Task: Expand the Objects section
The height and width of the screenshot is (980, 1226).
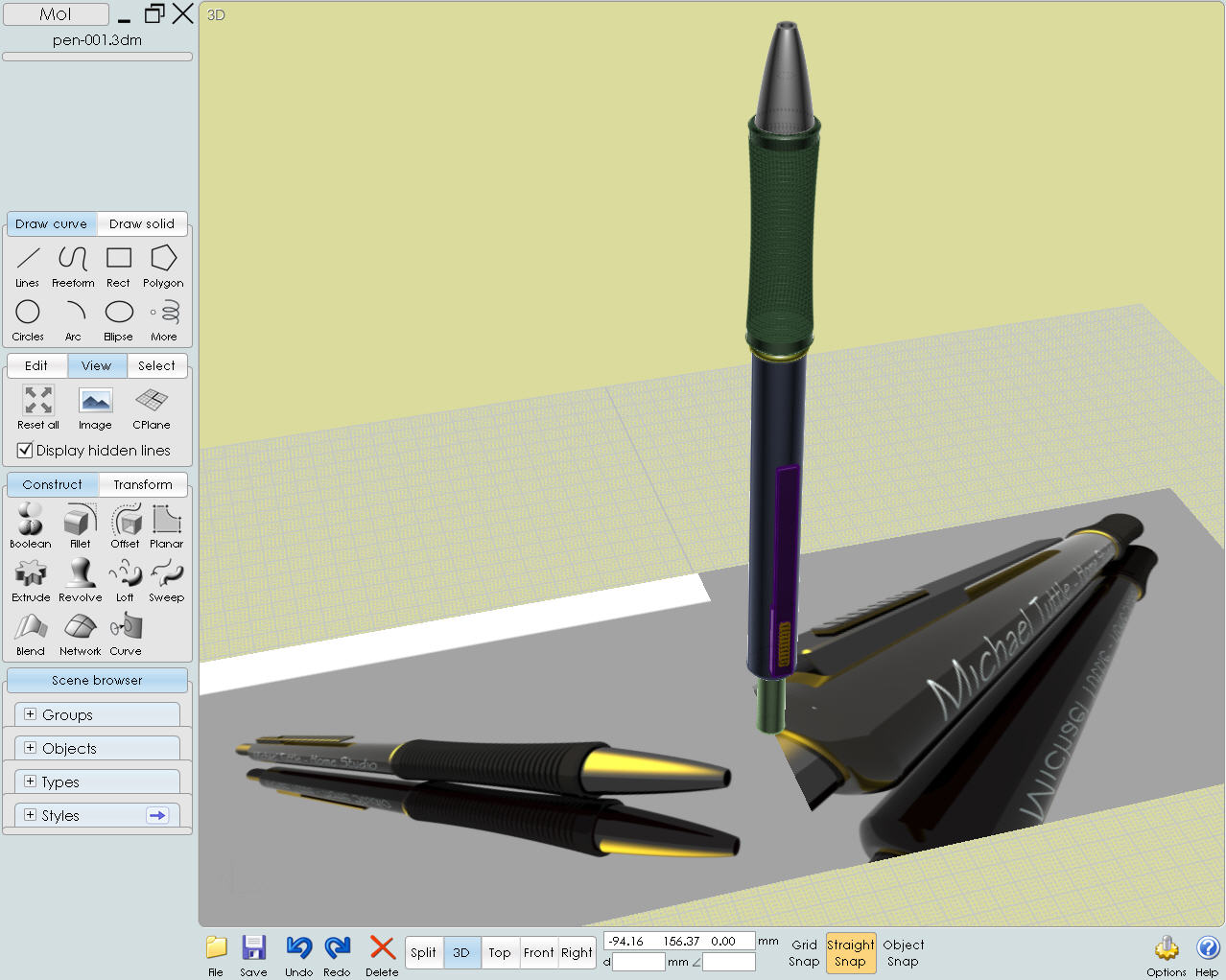Action: tap(30, 748)
